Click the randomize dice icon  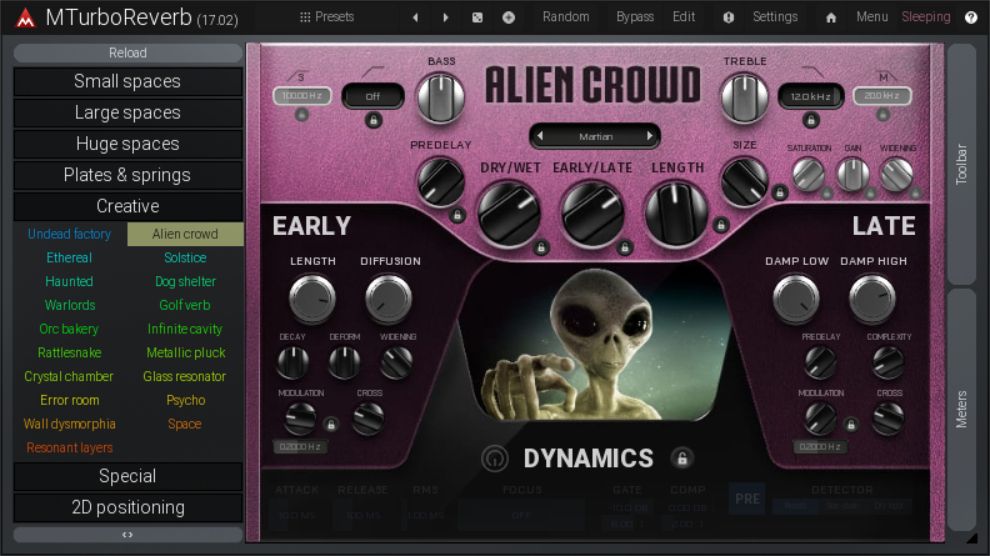click(x=477, y=18)
